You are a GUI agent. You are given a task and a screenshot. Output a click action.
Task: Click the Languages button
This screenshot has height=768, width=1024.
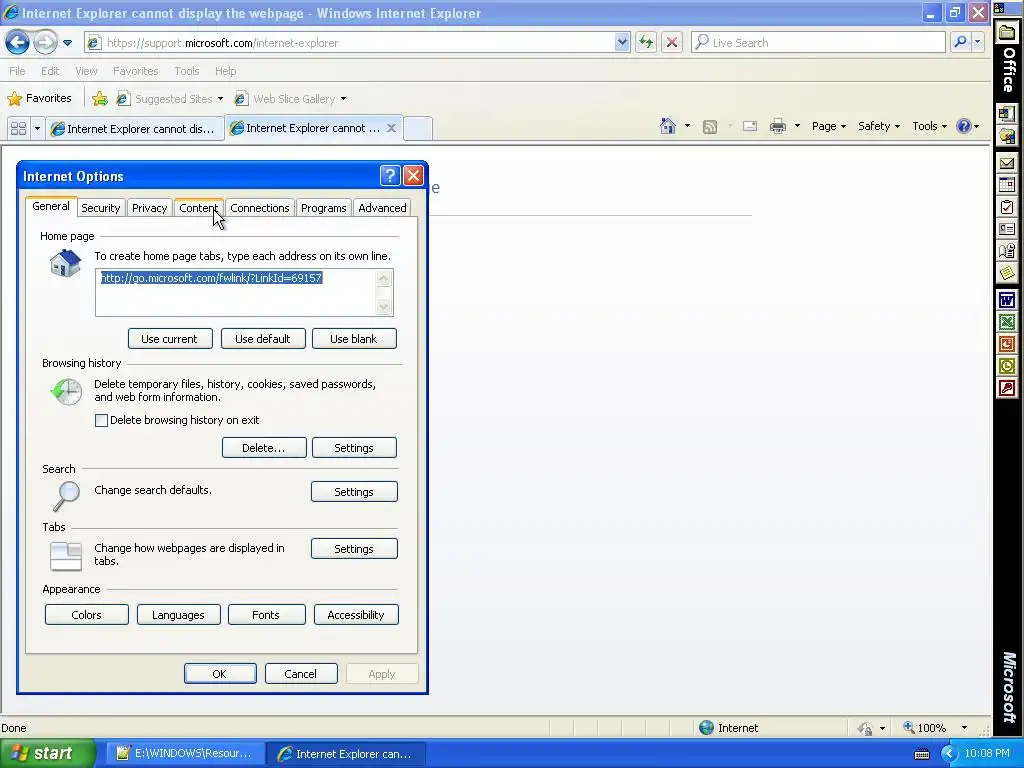click(x=178, y=615)
